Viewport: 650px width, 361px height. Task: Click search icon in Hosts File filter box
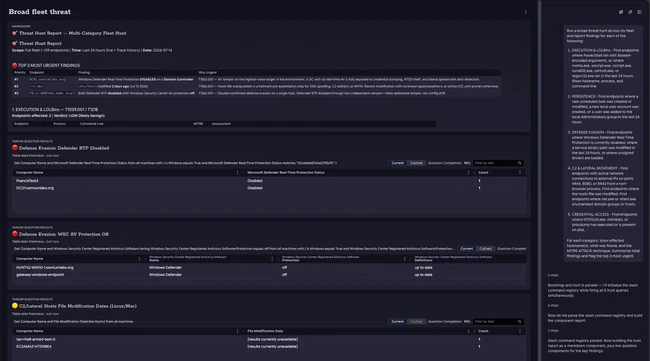(x=519, y=322)
